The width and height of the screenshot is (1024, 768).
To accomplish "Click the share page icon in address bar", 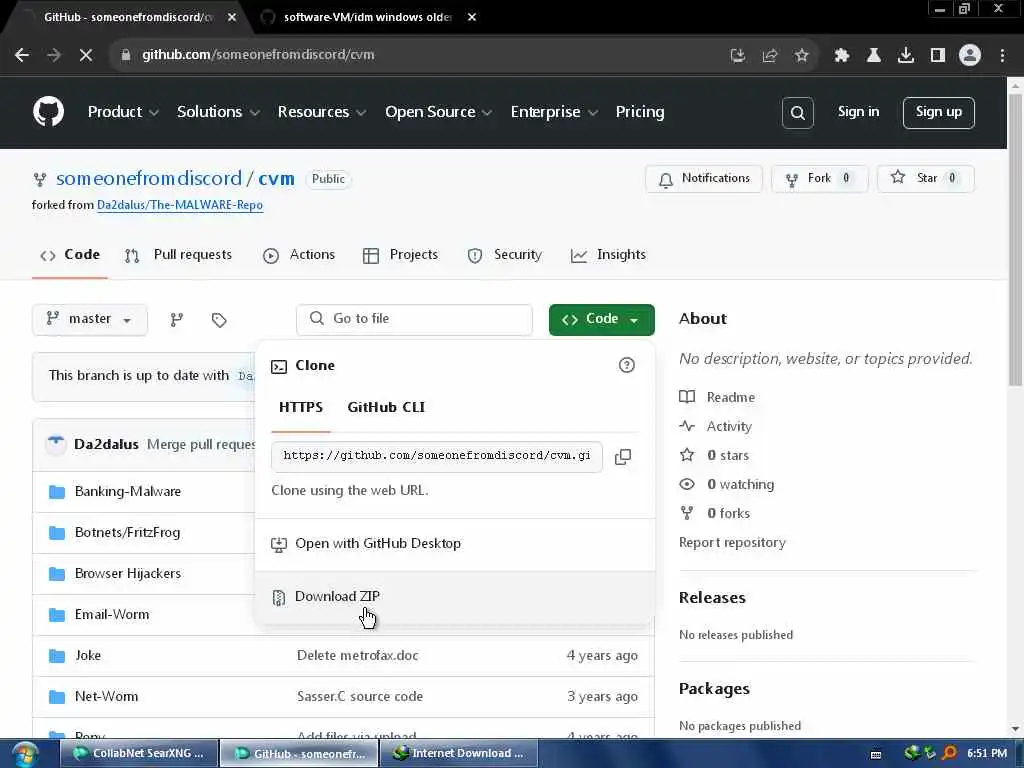I will [770, 56].
